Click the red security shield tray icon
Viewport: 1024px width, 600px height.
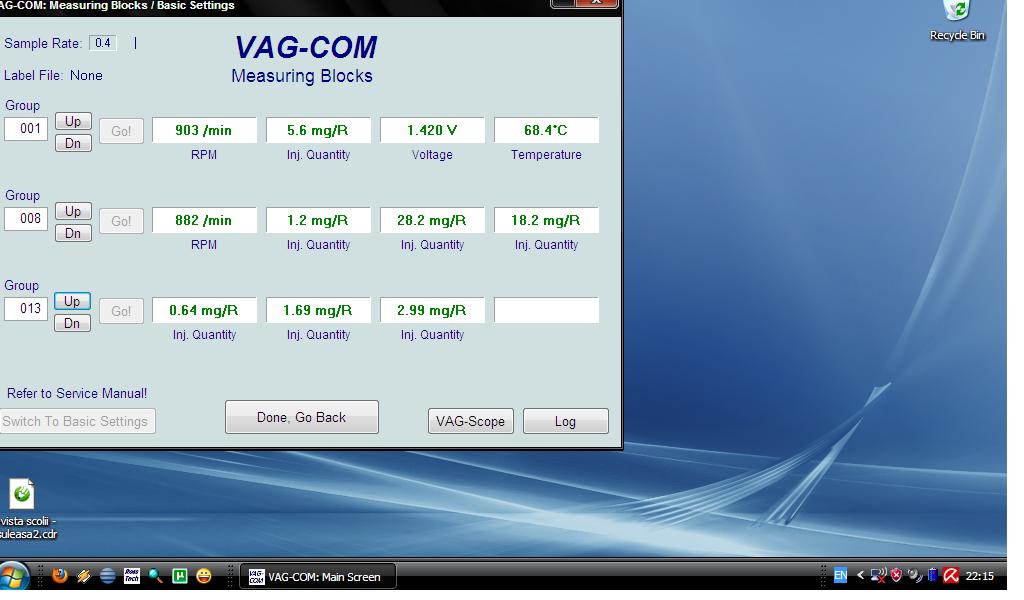896,575
